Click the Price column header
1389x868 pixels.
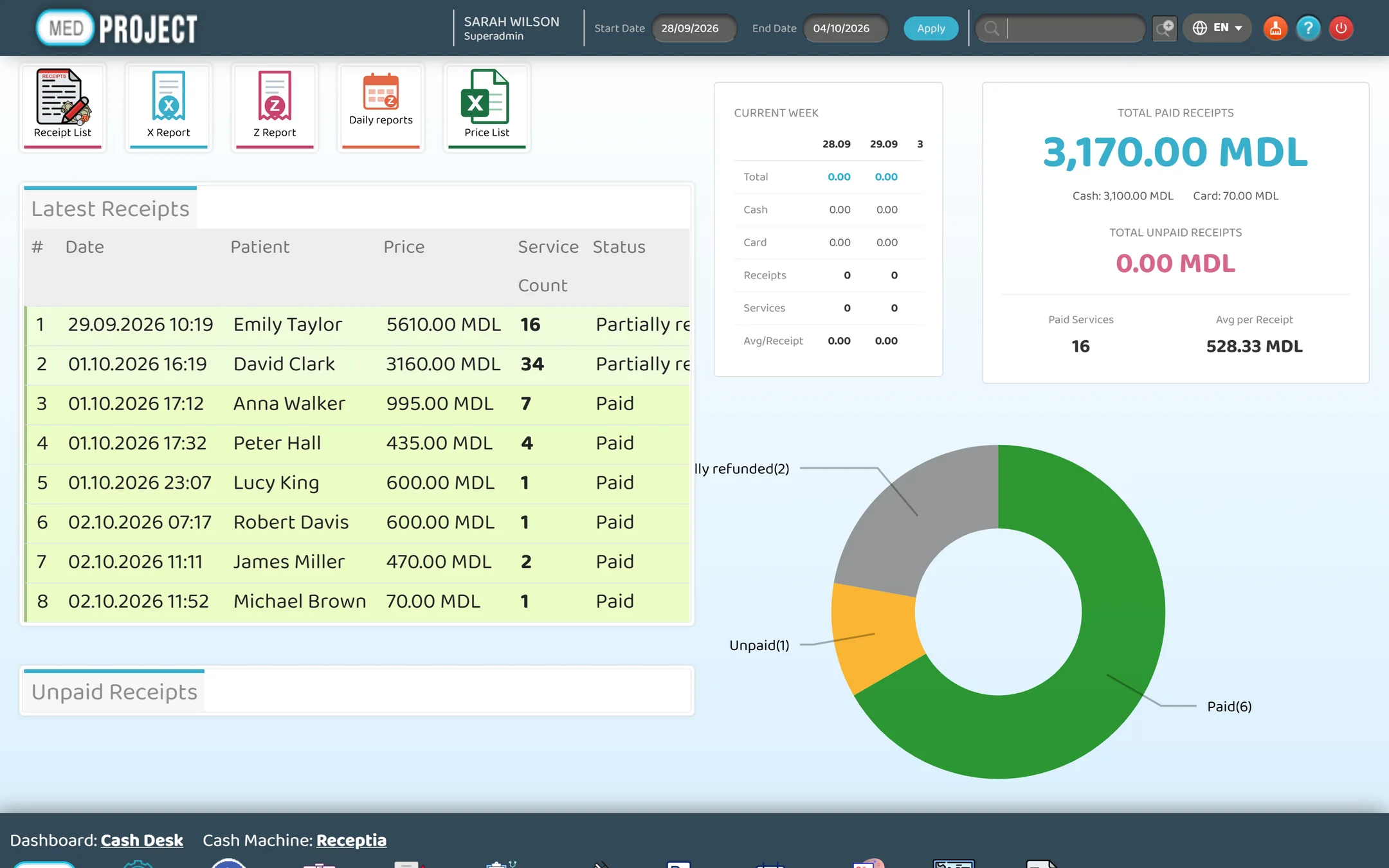click(404, 247)
